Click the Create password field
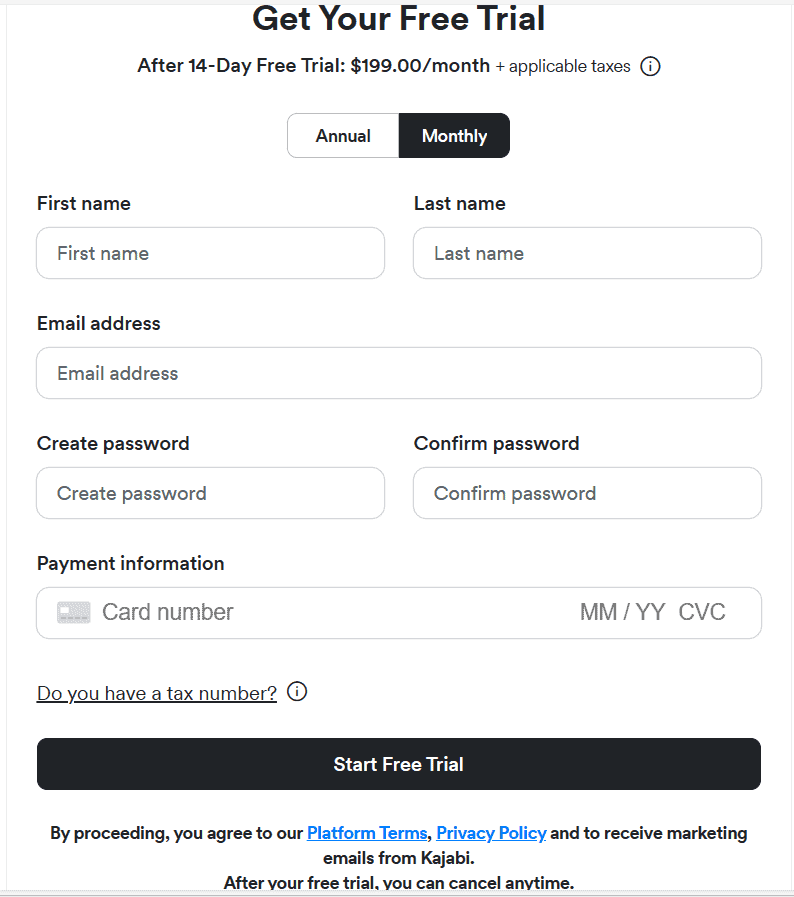794x897 pixels. tap(210, 493)
